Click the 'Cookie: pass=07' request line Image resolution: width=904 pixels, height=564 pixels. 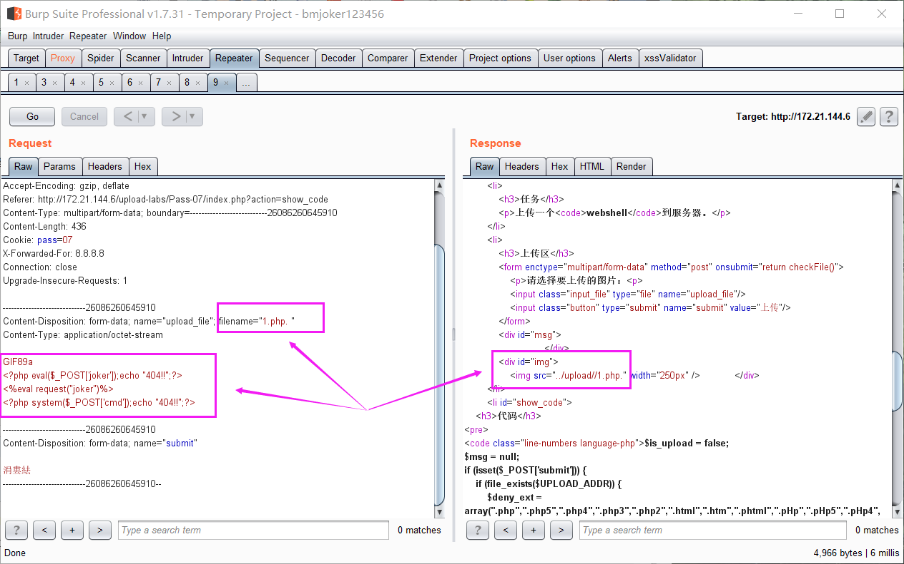coord(37,240)
